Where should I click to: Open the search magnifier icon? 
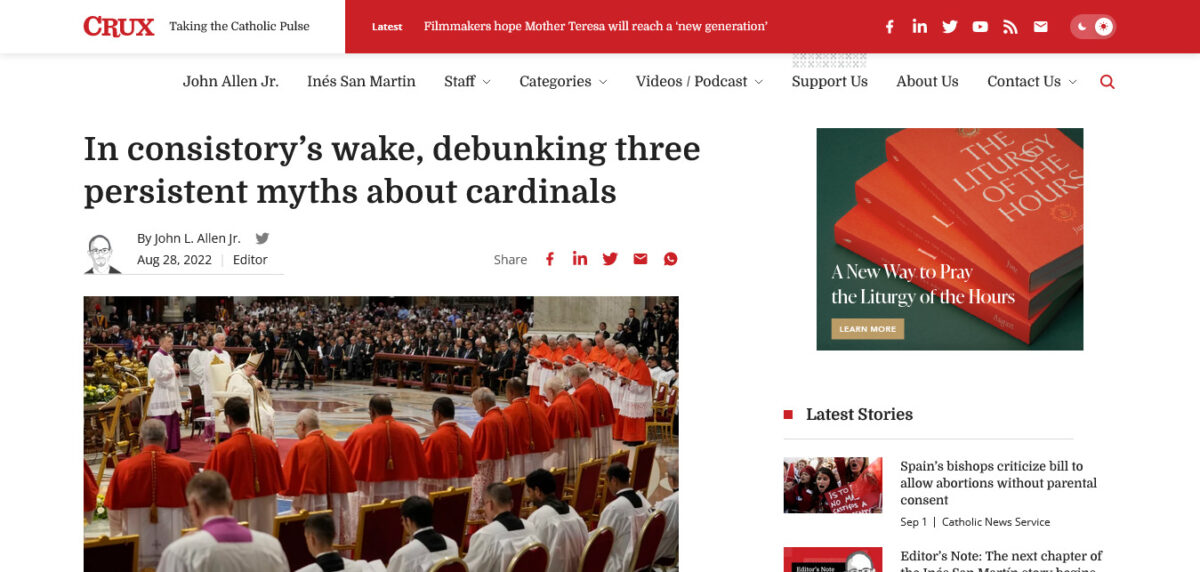[x=1107, y=82]
